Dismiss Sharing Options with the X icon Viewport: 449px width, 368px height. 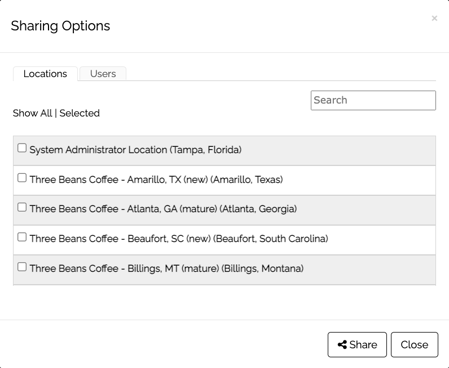tap(434, 18)
